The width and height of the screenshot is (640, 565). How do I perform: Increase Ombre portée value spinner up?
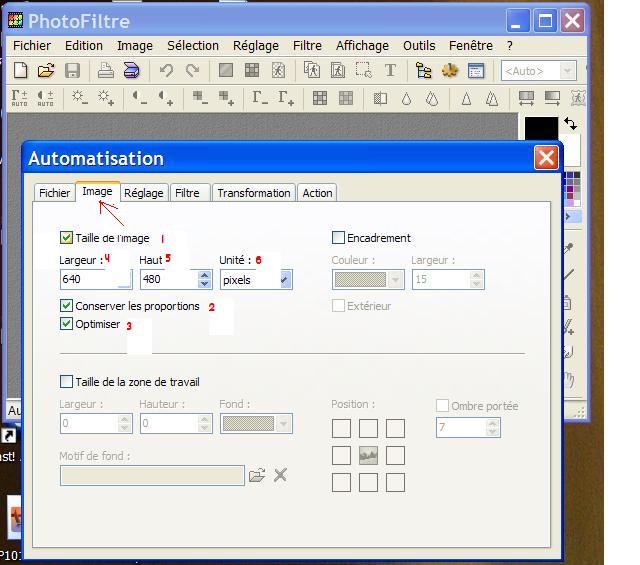coord(493,423)
